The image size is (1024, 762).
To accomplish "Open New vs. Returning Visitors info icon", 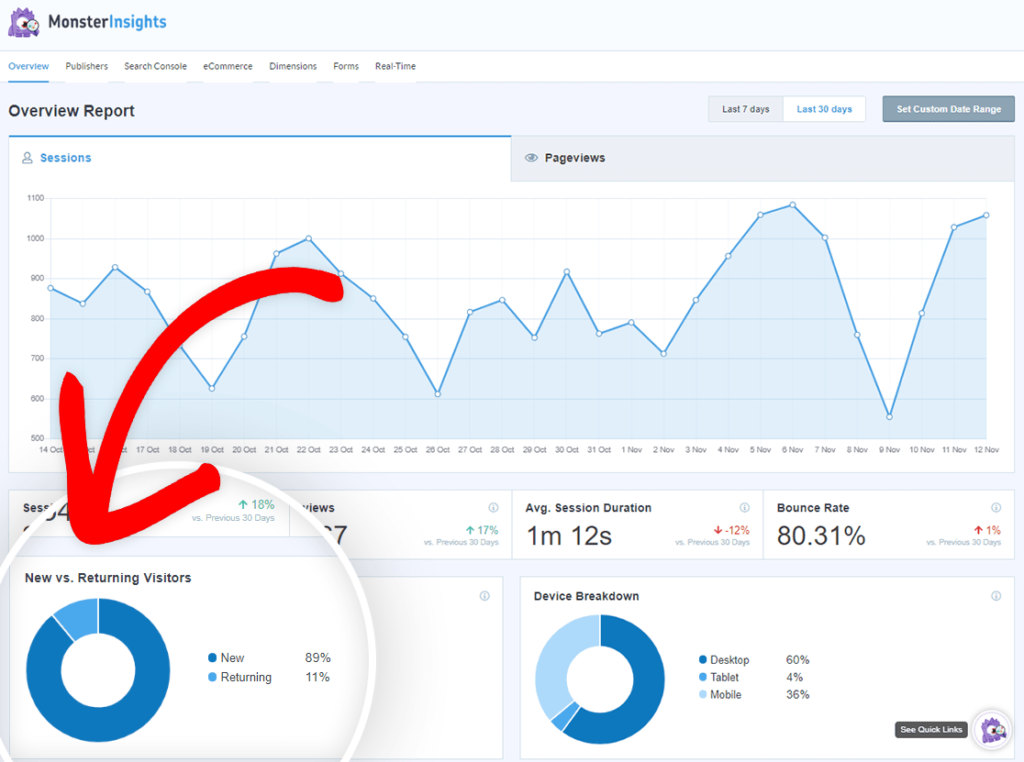I will pyautogui.click(x=485, y=595).
